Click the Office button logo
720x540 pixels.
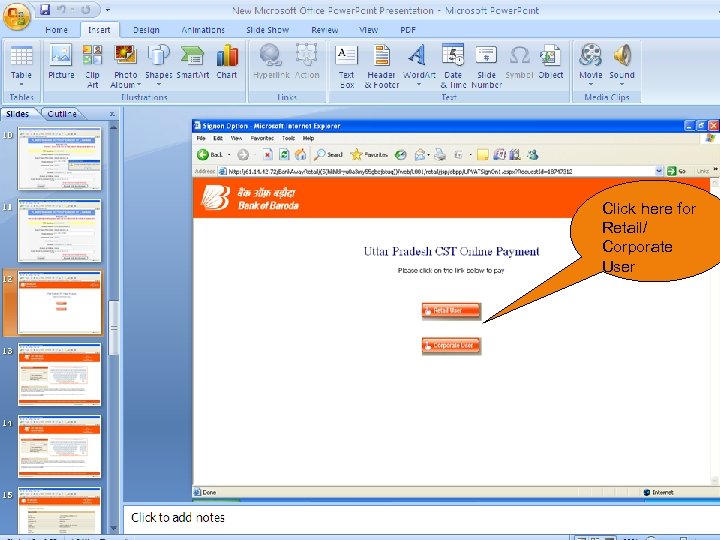click(x=17, y=16)
